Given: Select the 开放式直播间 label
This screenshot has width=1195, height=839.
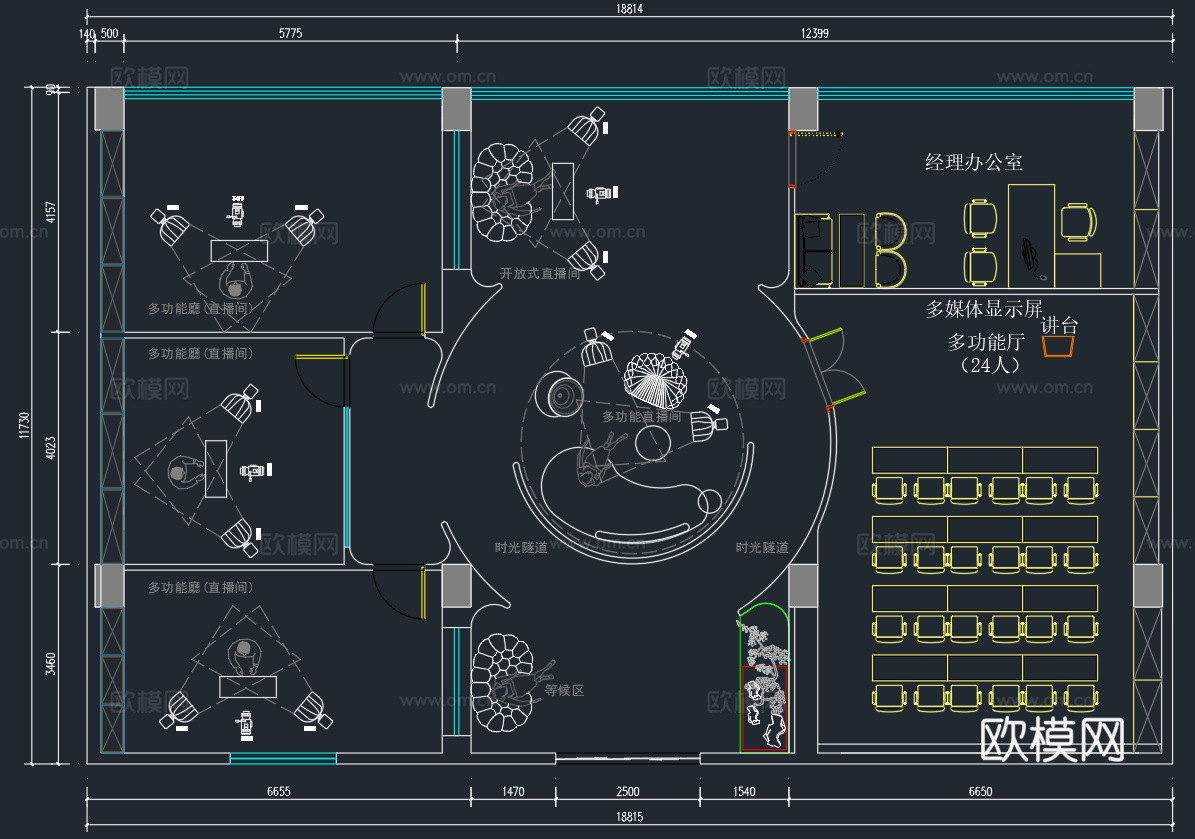Looking at the screenshot, I should pyautogui.click(x=540, y=274).
